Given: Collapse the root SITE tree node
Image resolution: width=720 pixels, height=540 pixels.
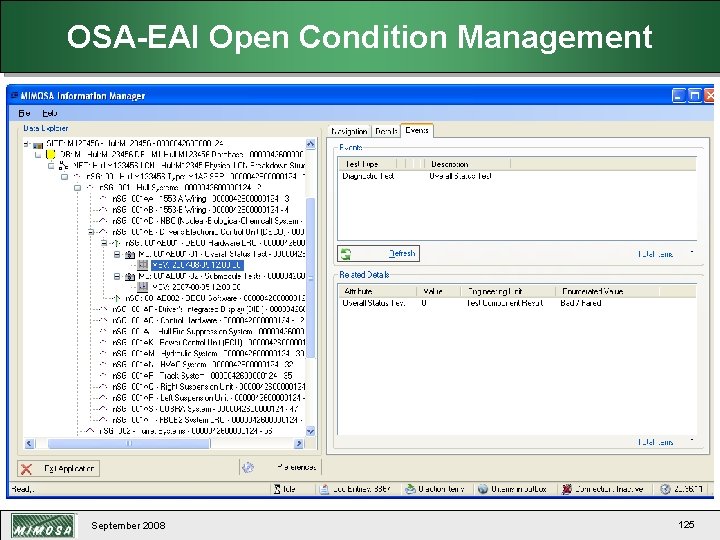Looking at the screenshot, I should pyautogui.click(x=26, y=145).
